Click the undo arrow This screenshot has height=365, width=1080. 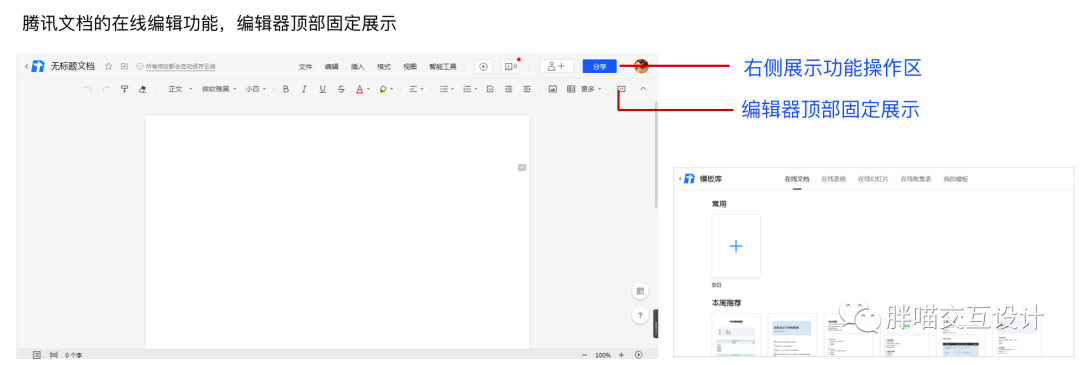87,89
